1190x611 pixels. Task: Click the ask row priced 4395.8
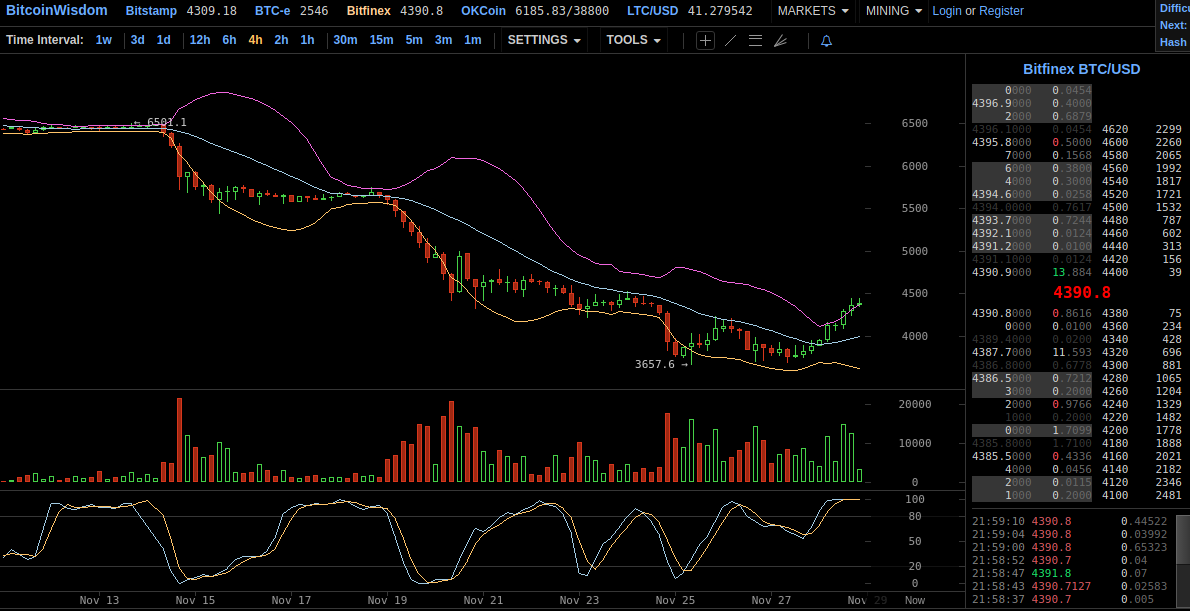click(1032, 142)
